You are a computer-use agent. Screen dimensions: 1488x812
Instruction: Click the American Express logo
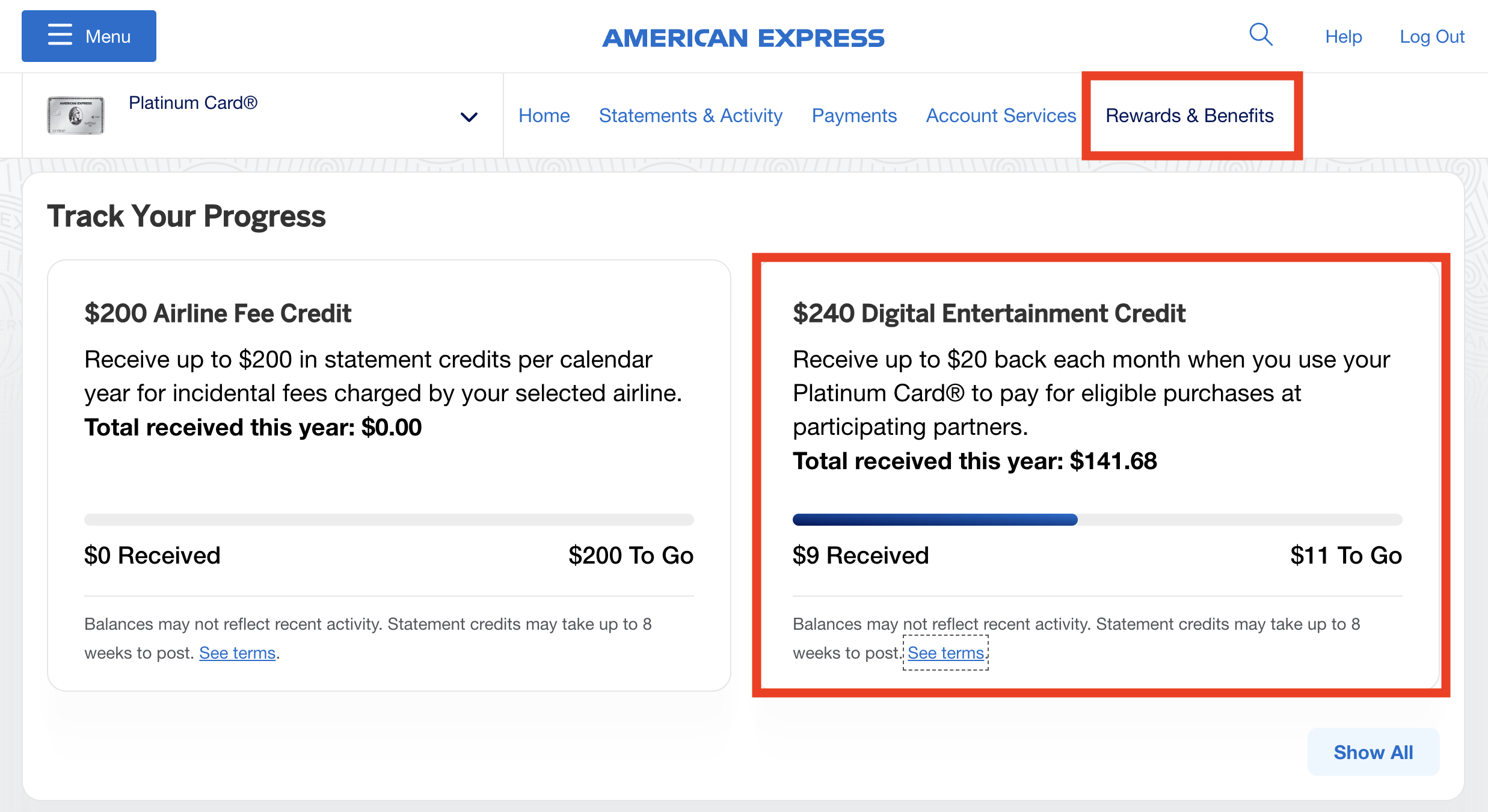[743, 38]
